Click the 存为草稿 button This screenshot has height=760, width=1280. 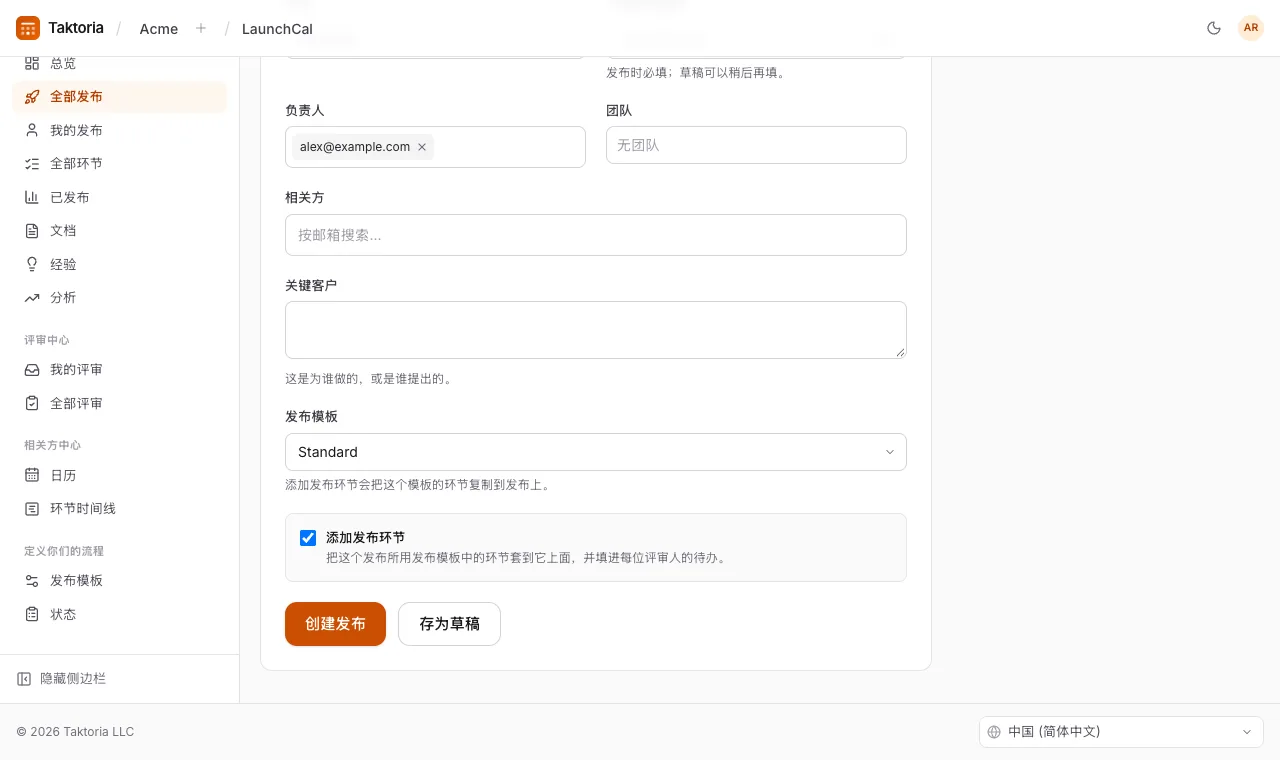click(x=449, y=624)
